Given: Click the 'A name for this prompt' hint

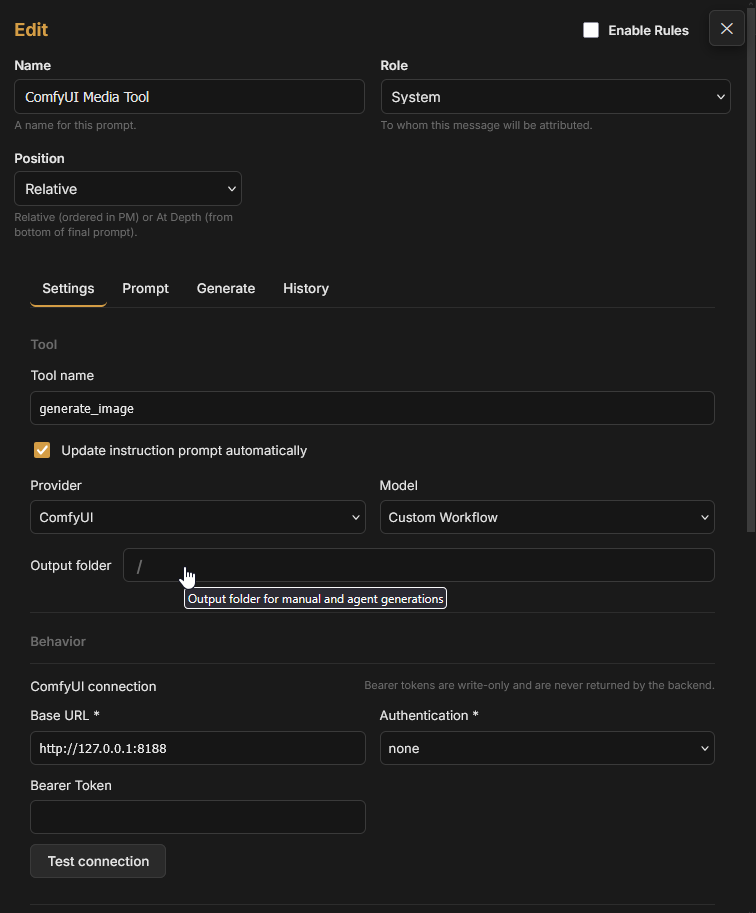Looking at the screenshot, I should click(x=75, y=125).
